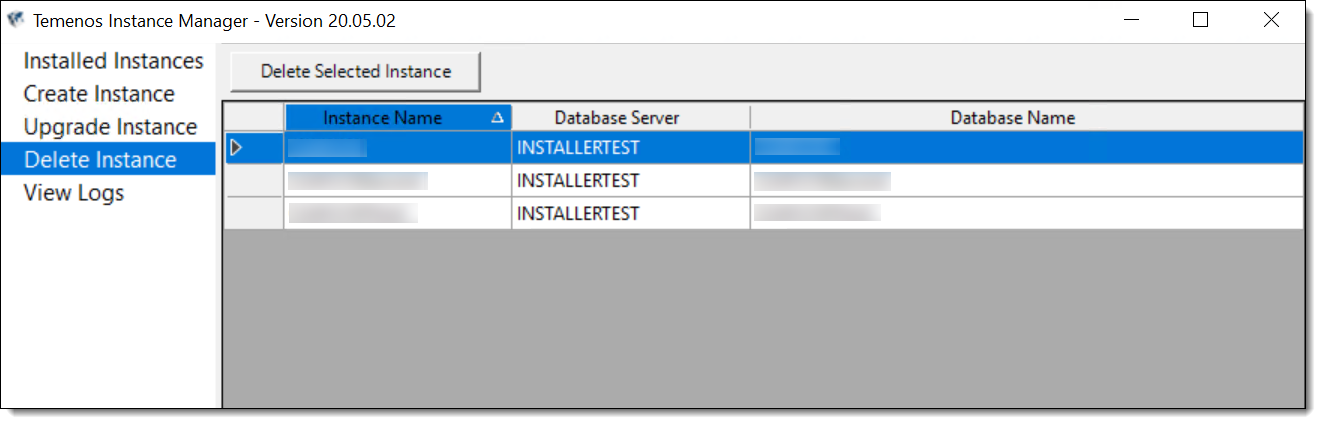Click the blurred database name in the second row
The height and width of the screenshot is (424, 1321).
822,181
